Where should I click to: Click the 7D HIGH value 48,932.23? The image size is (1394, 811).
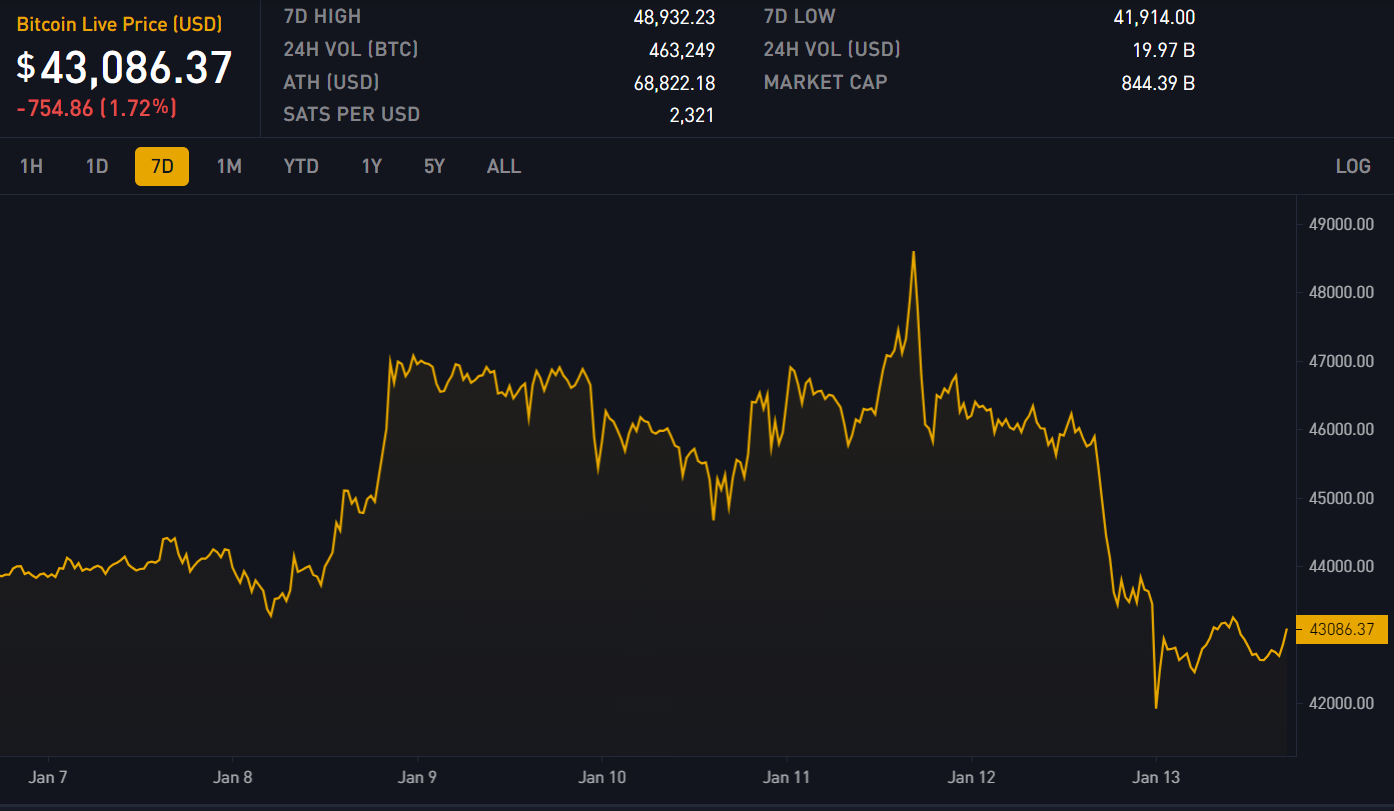pos(674,17)
